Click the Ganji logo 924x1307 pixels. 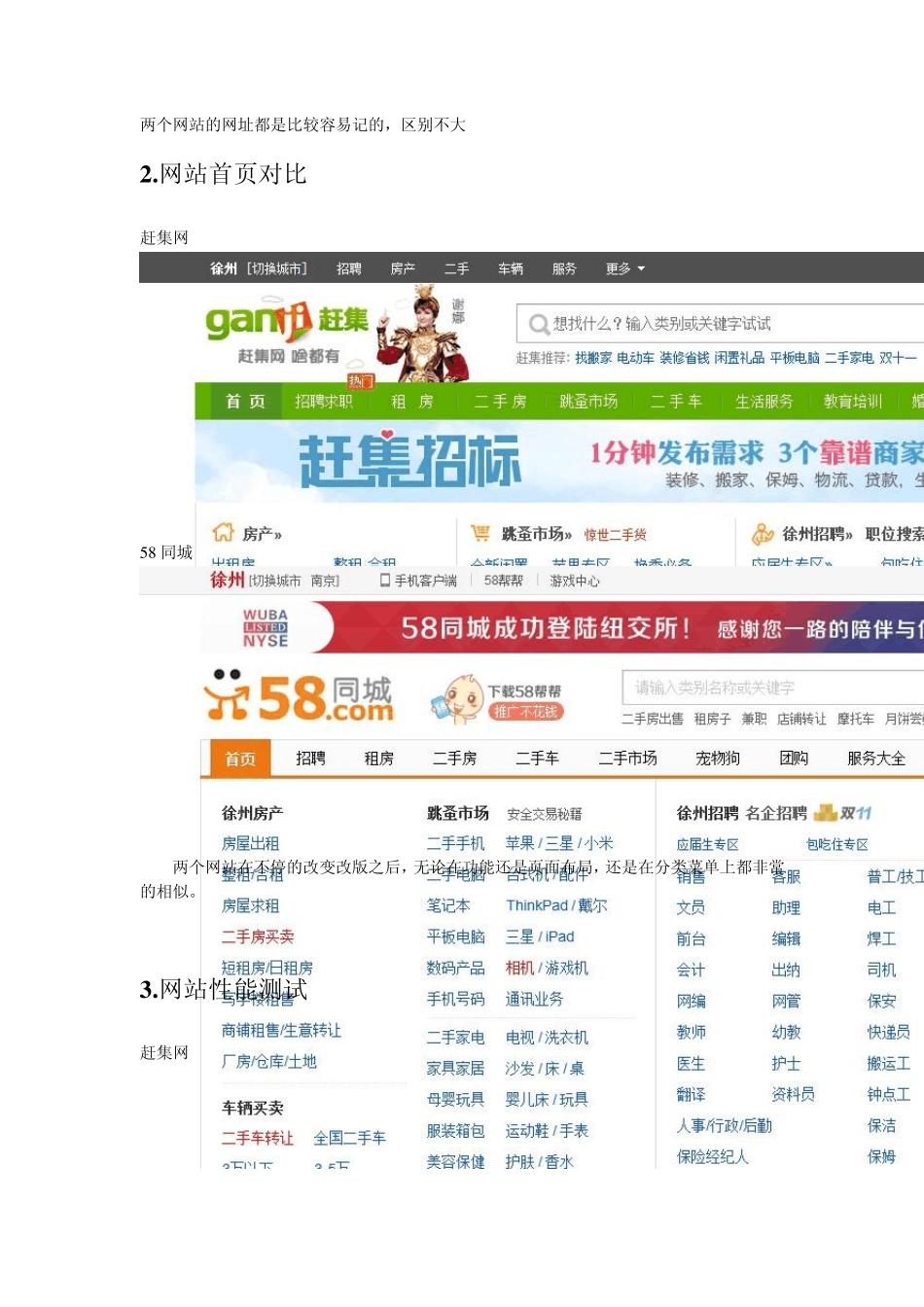(x=286, y=332)
